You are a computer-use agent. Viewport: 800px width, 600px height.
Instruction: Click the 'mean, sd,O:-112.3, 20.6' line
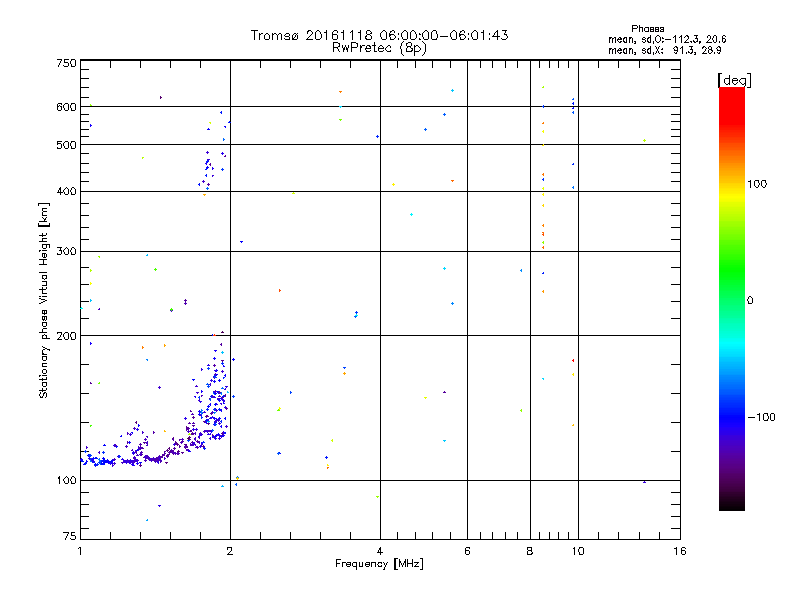click(667, 39)
